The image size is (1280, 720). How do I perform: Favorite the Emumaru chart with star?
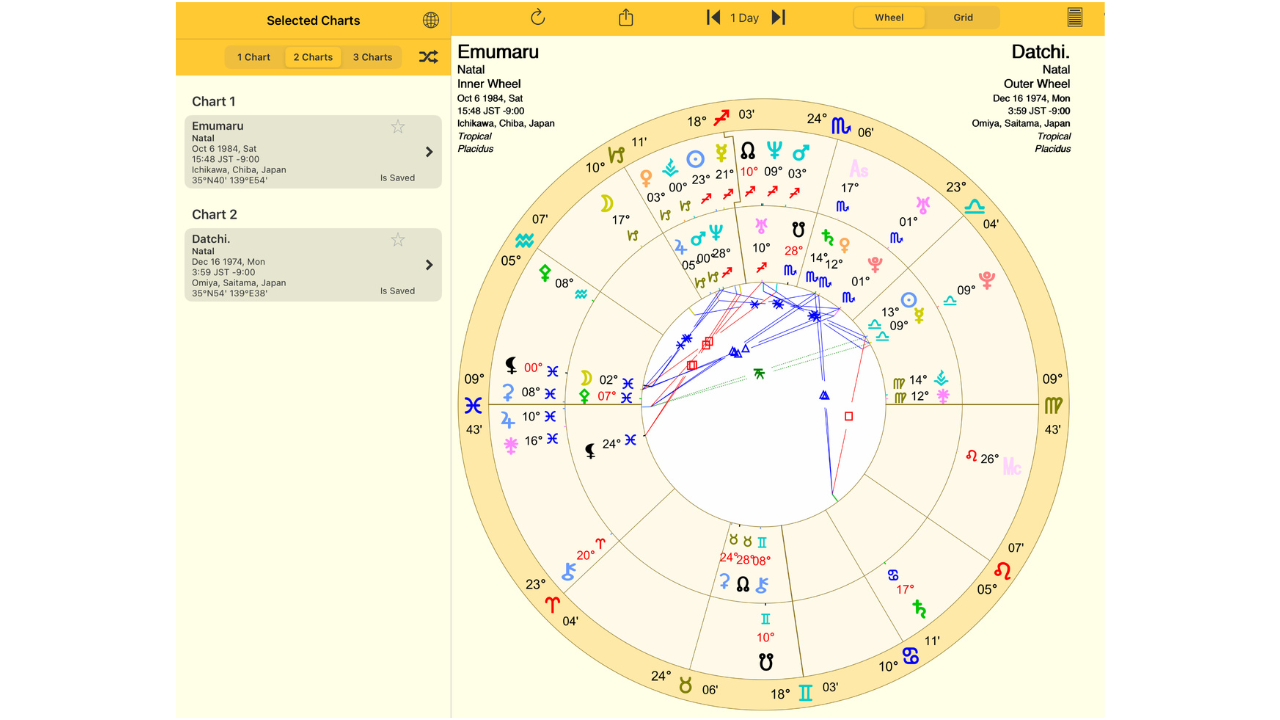tap(398, 127)
